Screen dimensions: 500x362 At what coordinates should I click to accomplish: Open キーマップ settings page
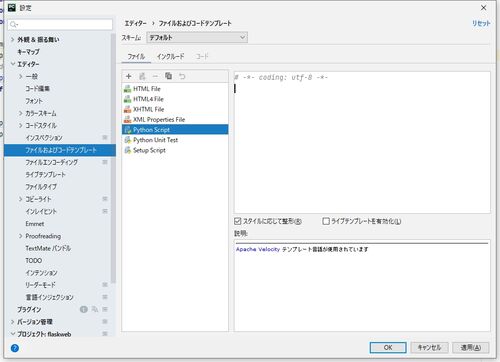tap(28, 52)
